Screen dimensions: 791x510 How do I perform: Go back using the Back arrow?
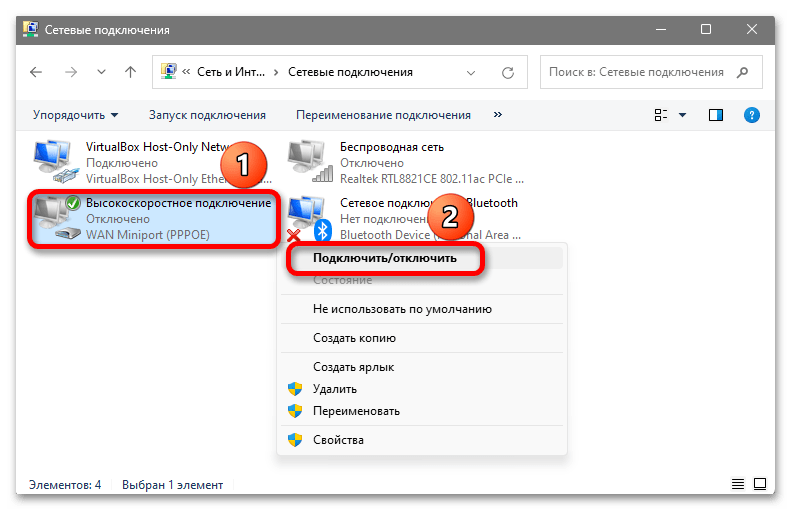tap(36, 72)
